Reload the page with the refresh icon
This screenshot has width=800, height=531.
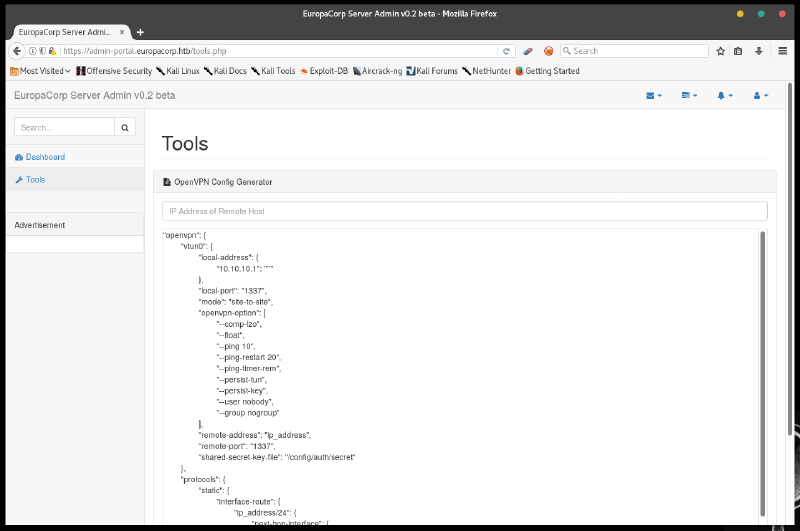(506, 51)
